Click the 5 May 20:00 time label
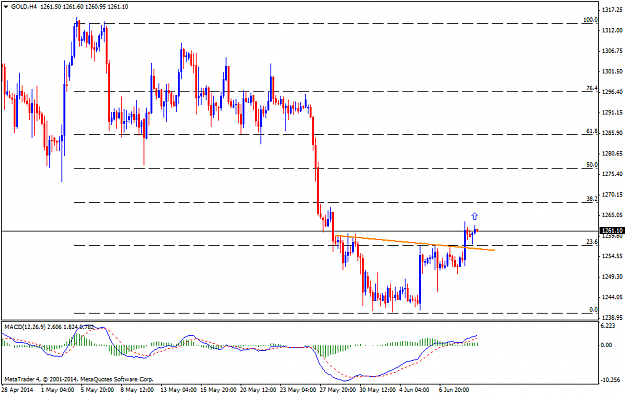625x395 pixels. (97, 389)
